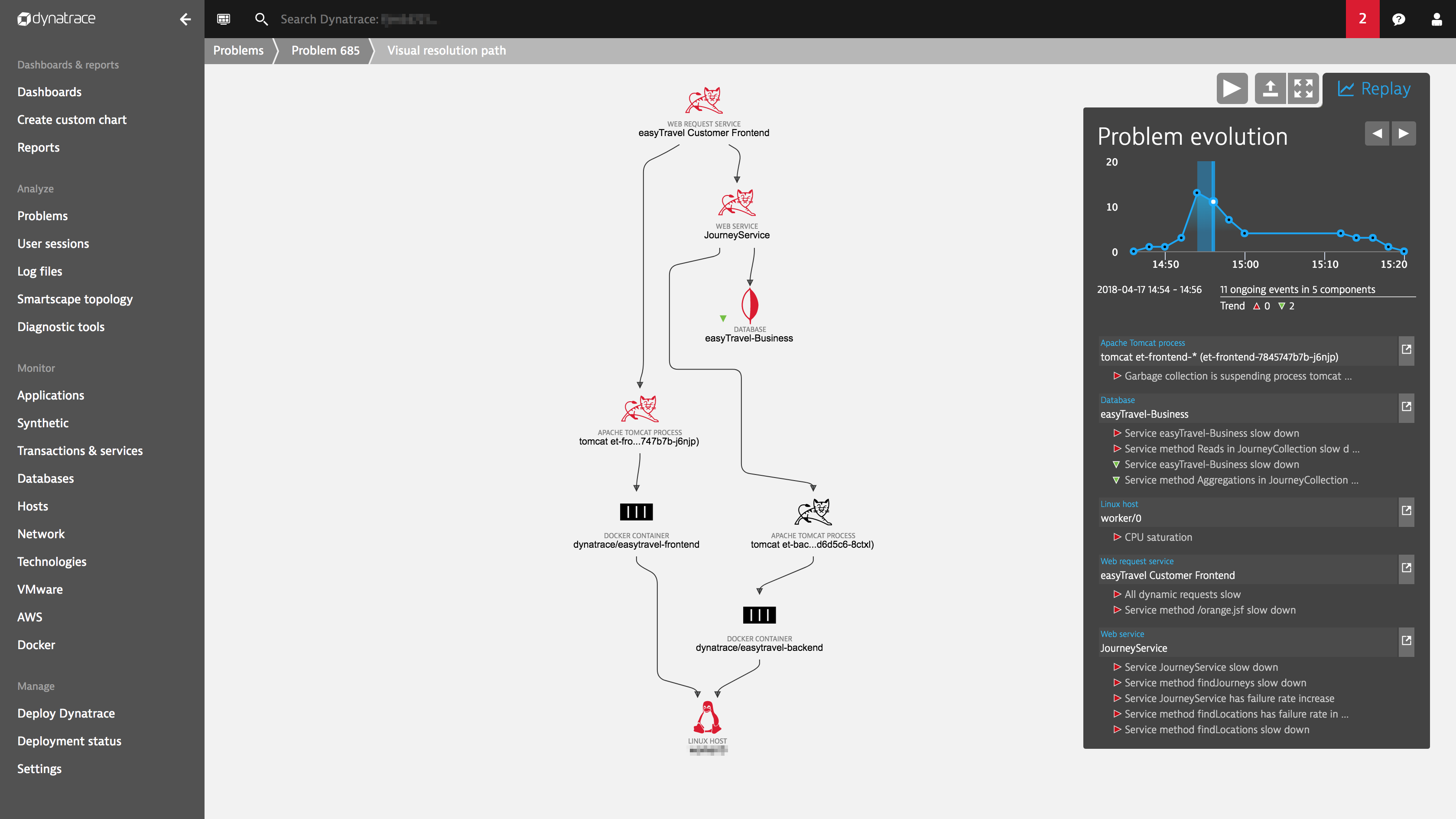The height and width of the screenshot is (819, 1456).
Task: Open Settings in sidebar
Action: click(x=39, y=768)
